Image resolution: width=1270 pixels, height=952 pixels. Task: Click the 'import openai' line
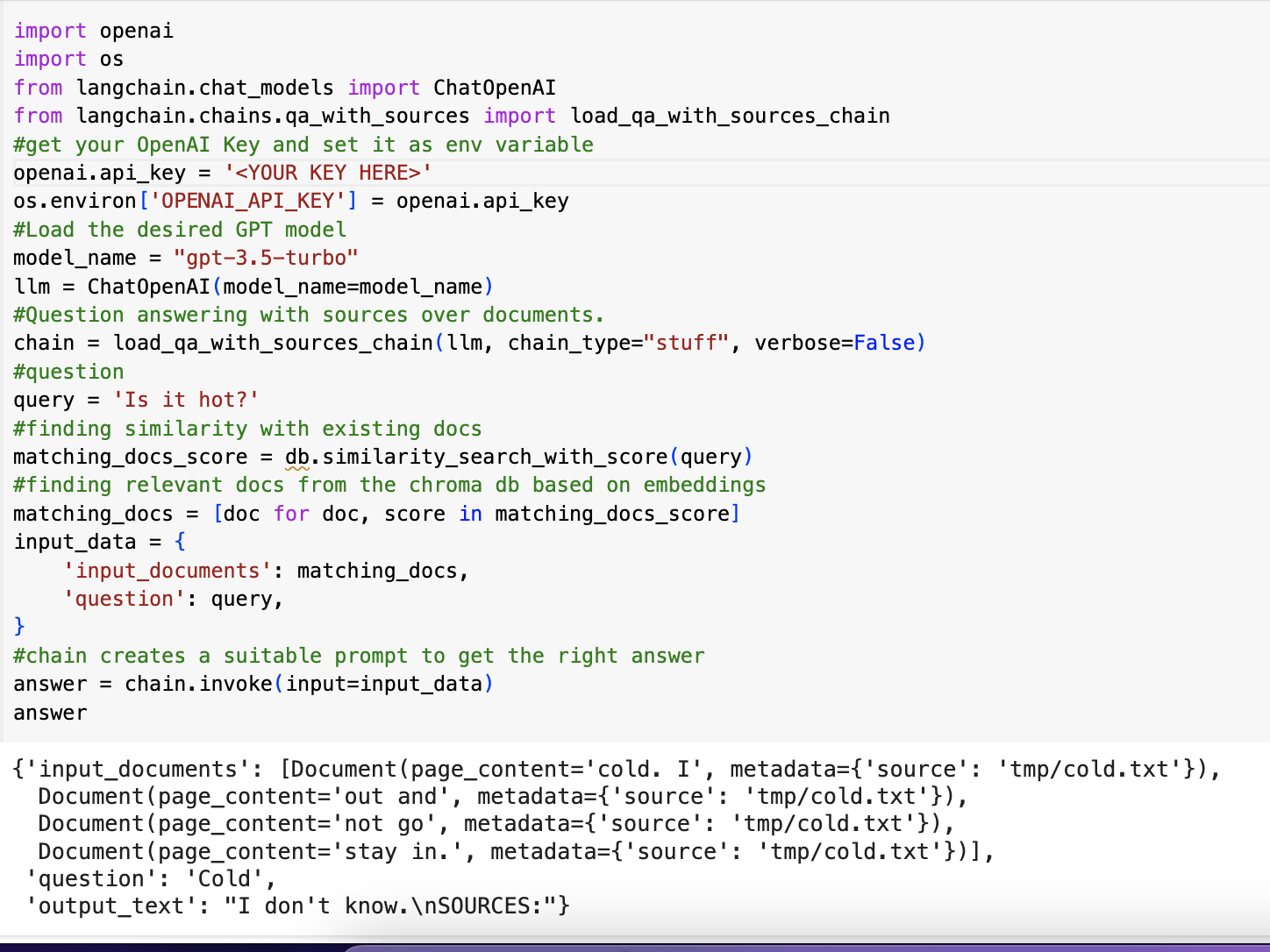pos(94,31)
